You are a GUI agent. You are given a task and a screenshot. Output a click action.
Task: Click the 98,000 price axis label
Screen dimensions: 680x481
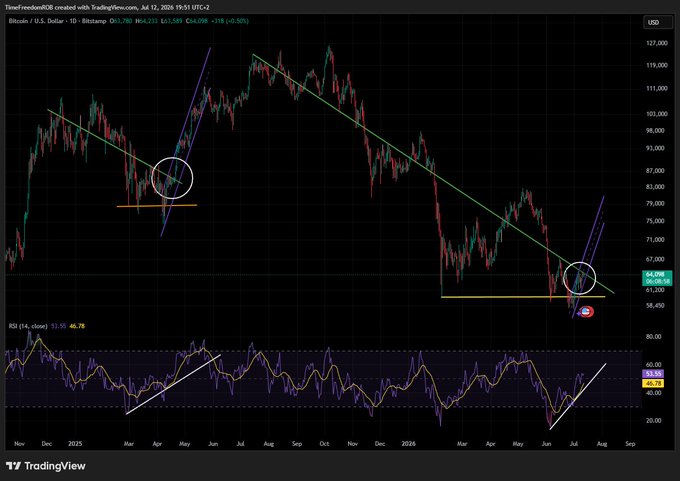pos(655,130)
